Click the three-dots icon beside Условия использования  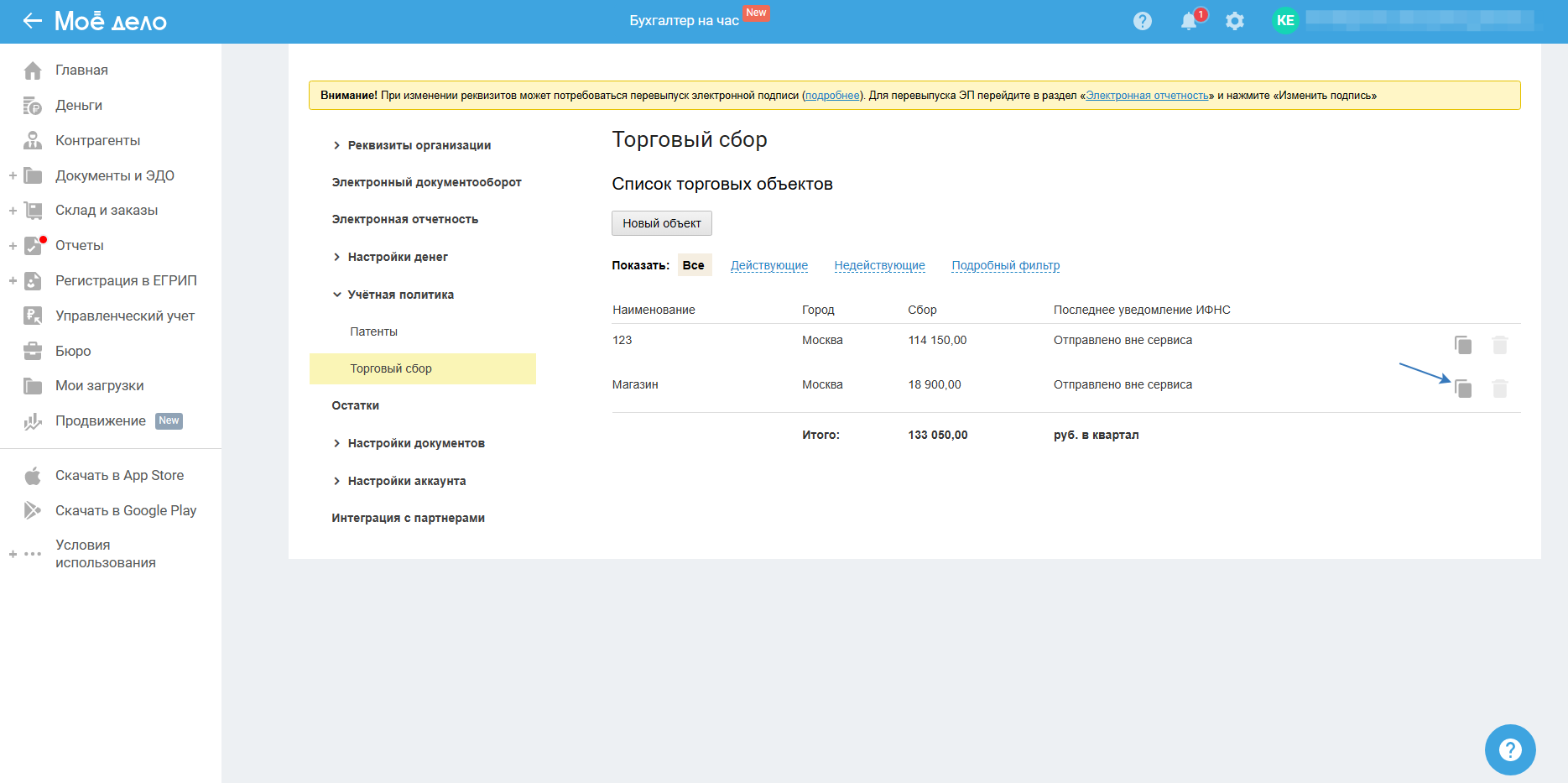(x=33, y=554)
